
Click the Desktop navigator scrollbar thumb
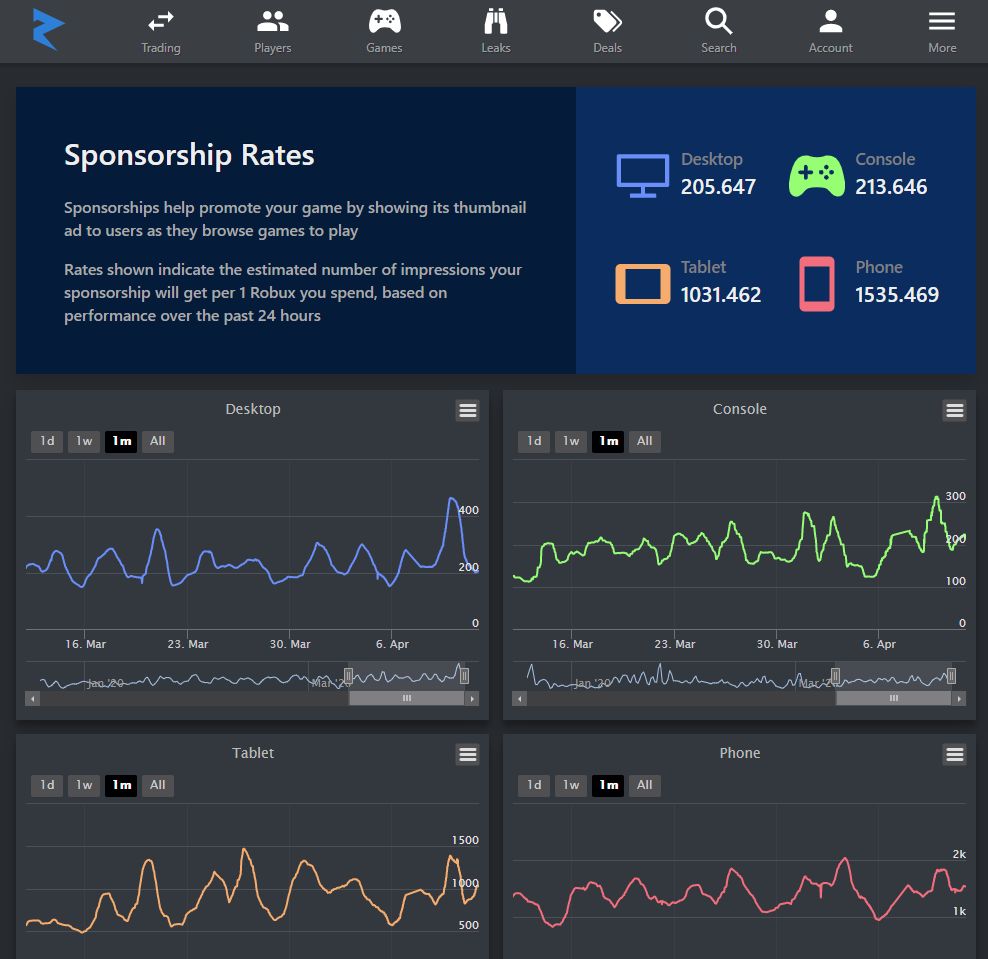coord(407,699)
